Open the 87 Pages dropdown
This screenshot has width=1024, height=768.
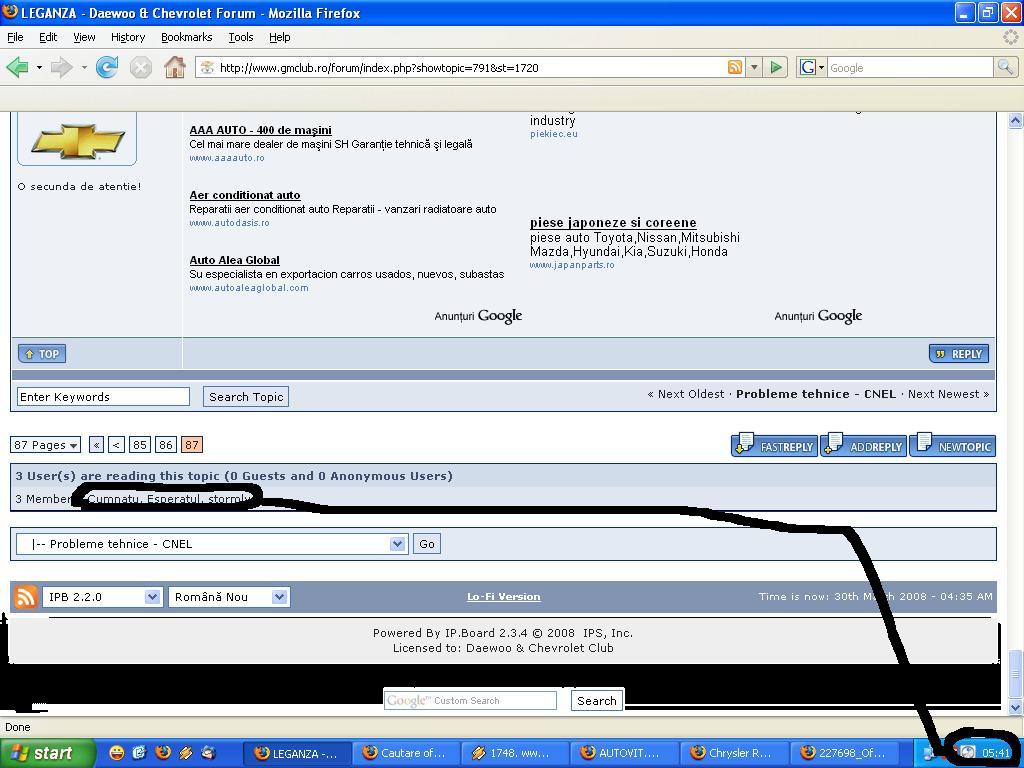pyautogui.click(x=46, y=445)
